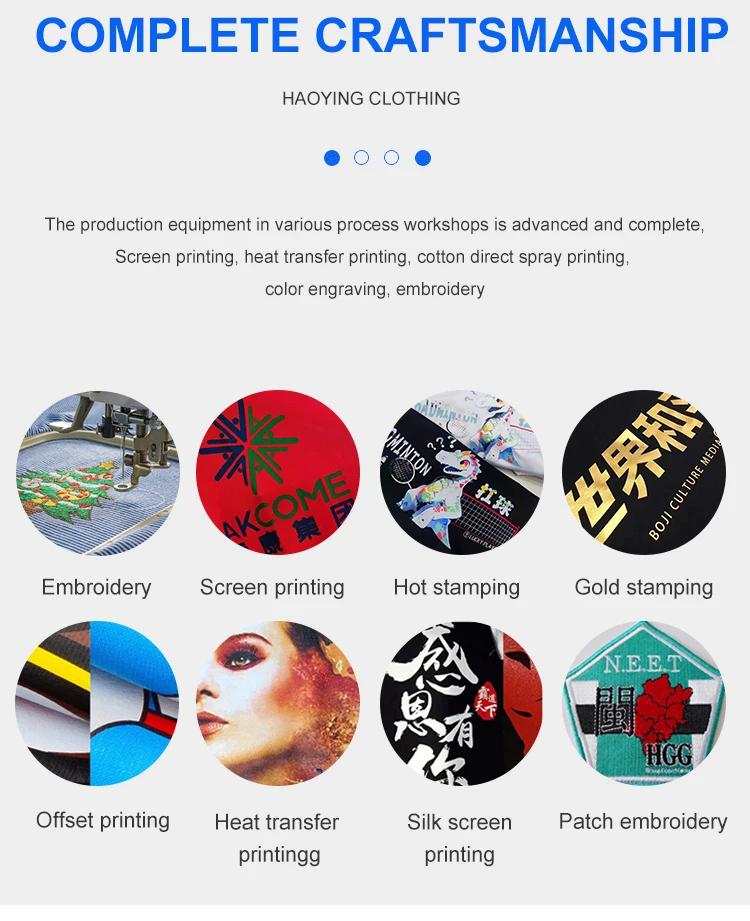Click the Offset printing label

point(103,821)
